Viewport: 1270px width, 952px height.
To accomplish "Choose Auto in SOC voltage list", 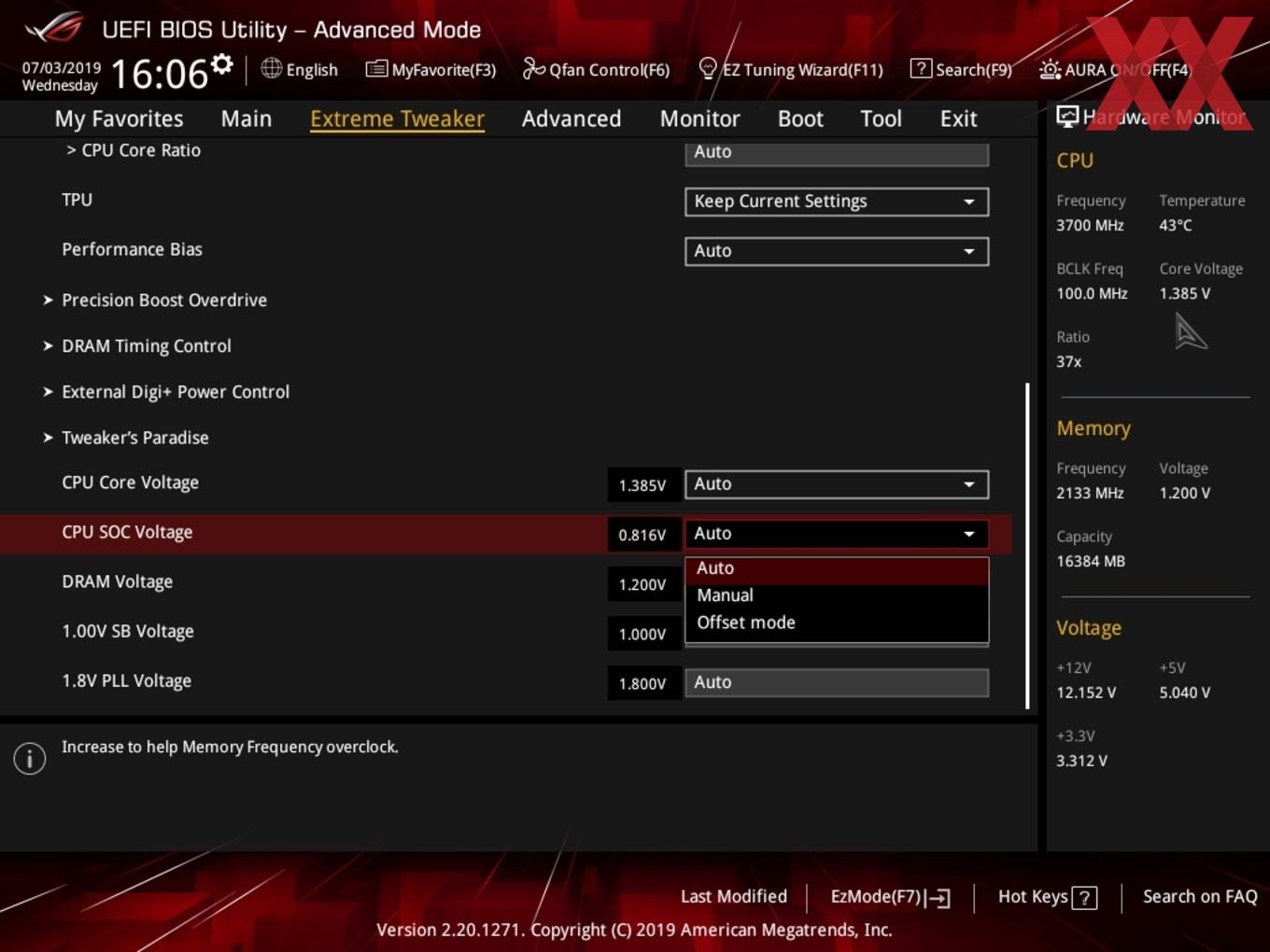I will pos(837,568).
